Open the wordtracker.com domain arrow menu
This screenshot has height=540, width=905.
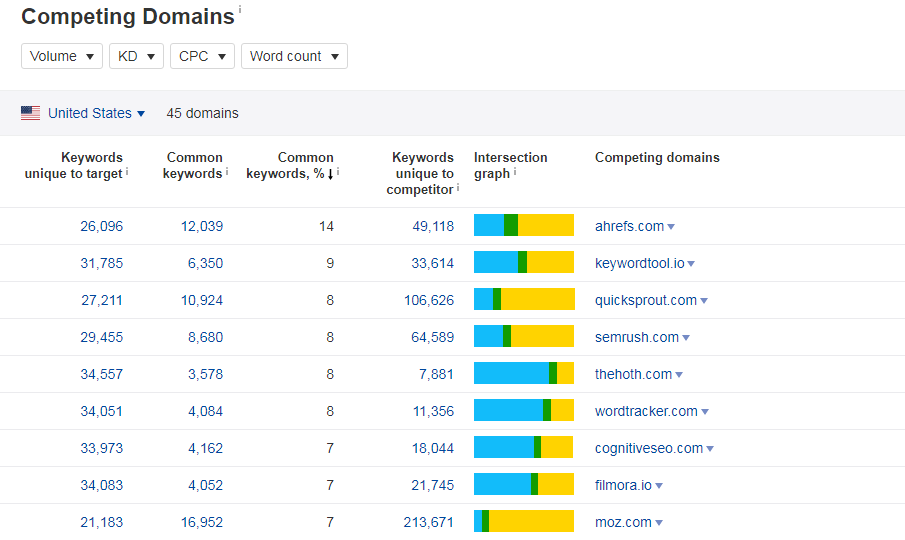(x=705, y=411)
